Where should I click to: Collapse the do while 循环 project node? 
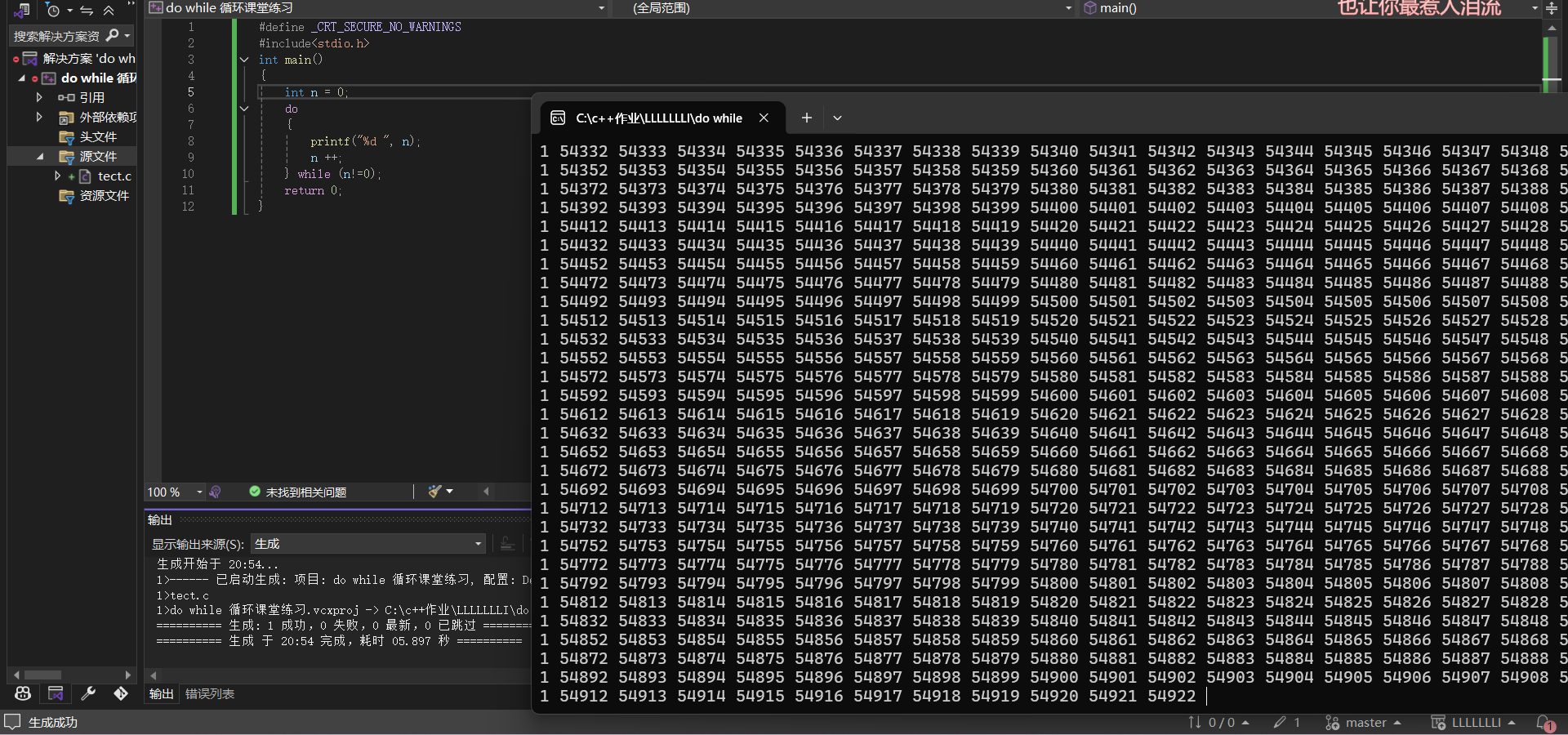tap(22, 78)
